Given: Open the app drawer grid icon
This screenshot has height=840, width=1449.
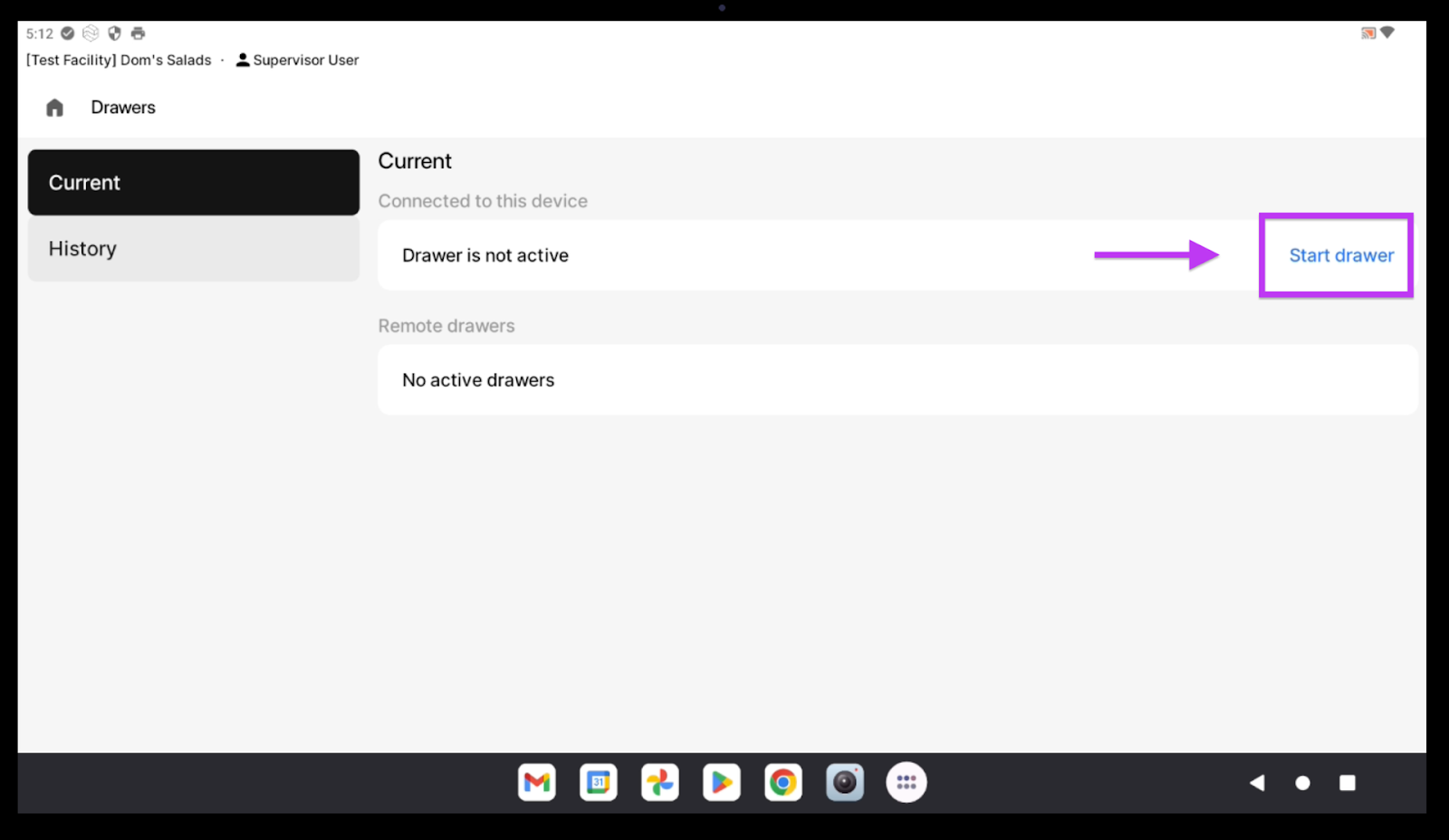Looking at the screenshot, I should click(907, 782).
